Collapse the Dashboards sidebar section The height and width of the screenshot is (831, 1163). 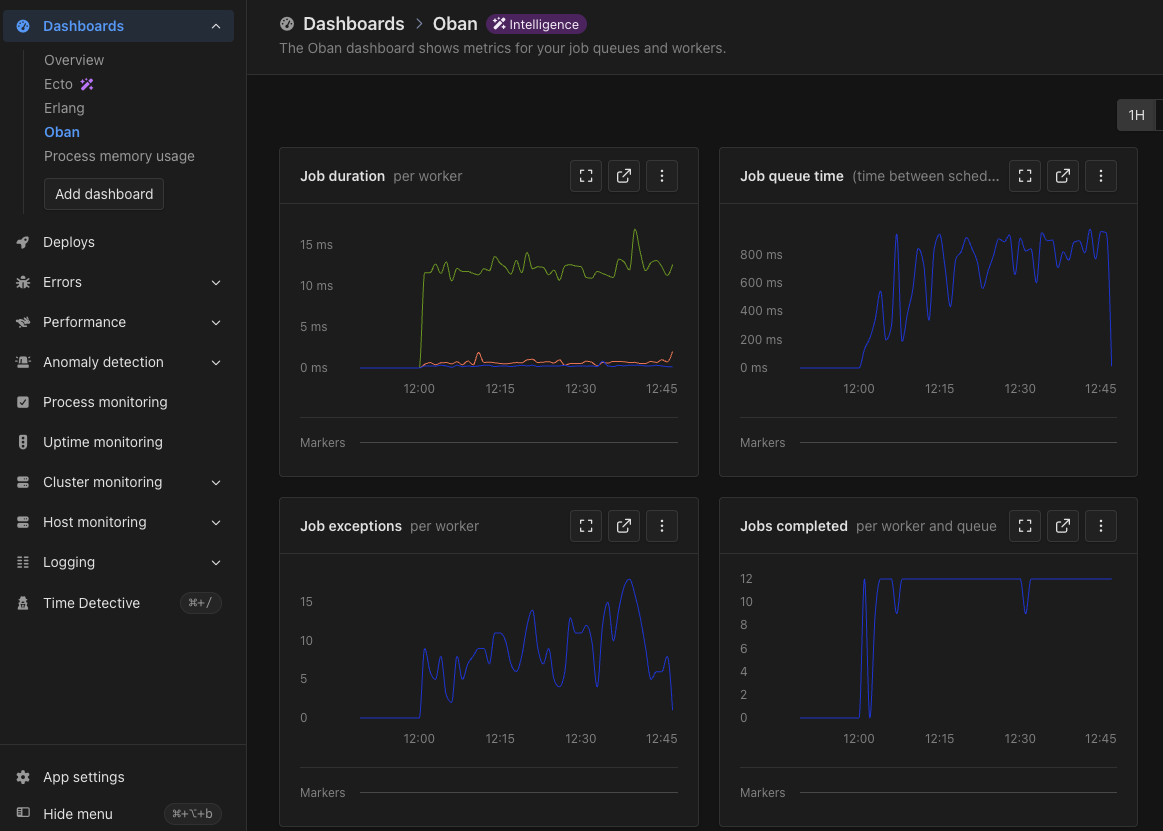click(216, 26)
